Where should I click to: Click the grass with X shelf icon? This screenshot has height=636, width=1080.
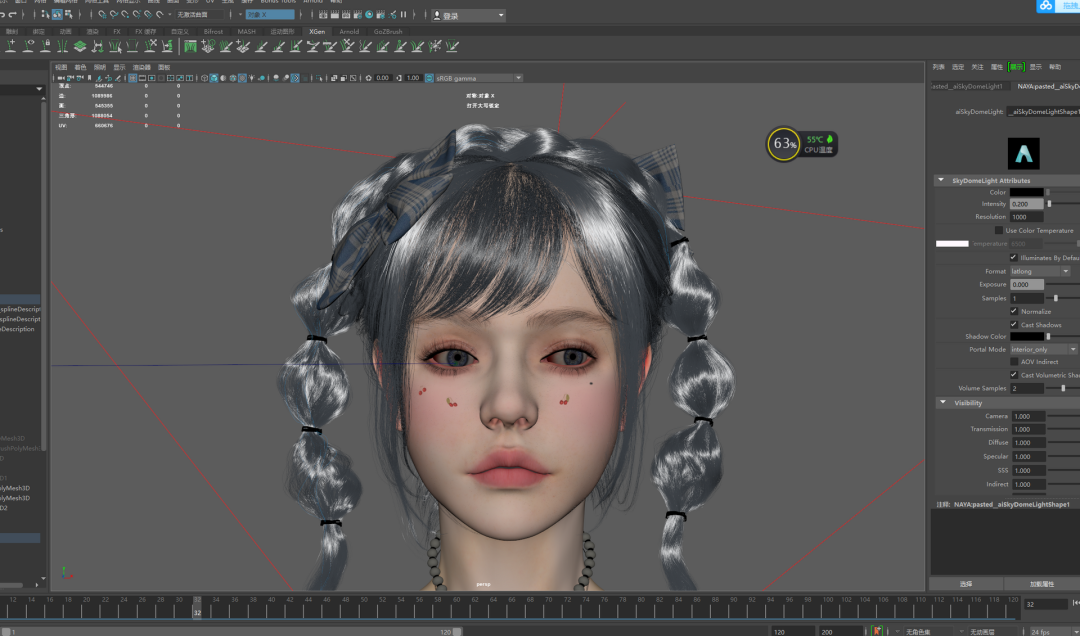pyautogui.click(x=150, y=46)
